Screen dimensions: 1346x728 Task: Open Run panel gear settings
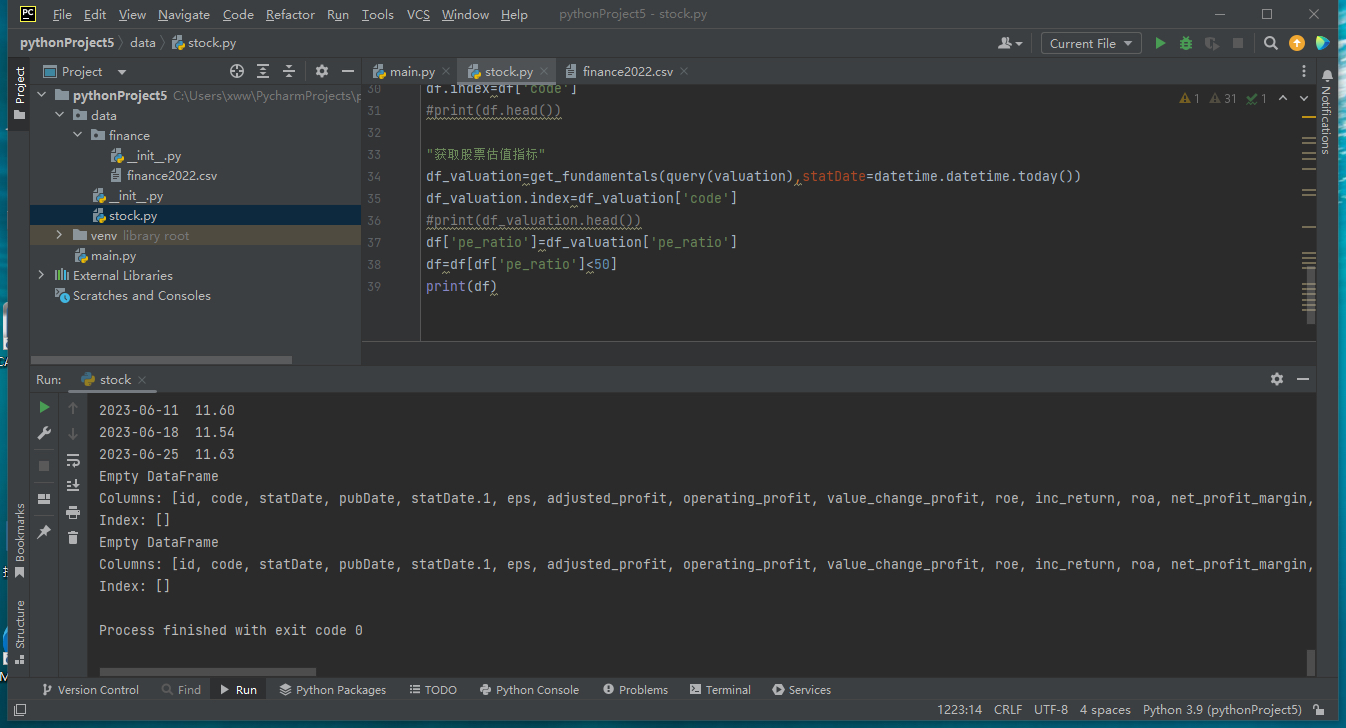[1277, 379]
